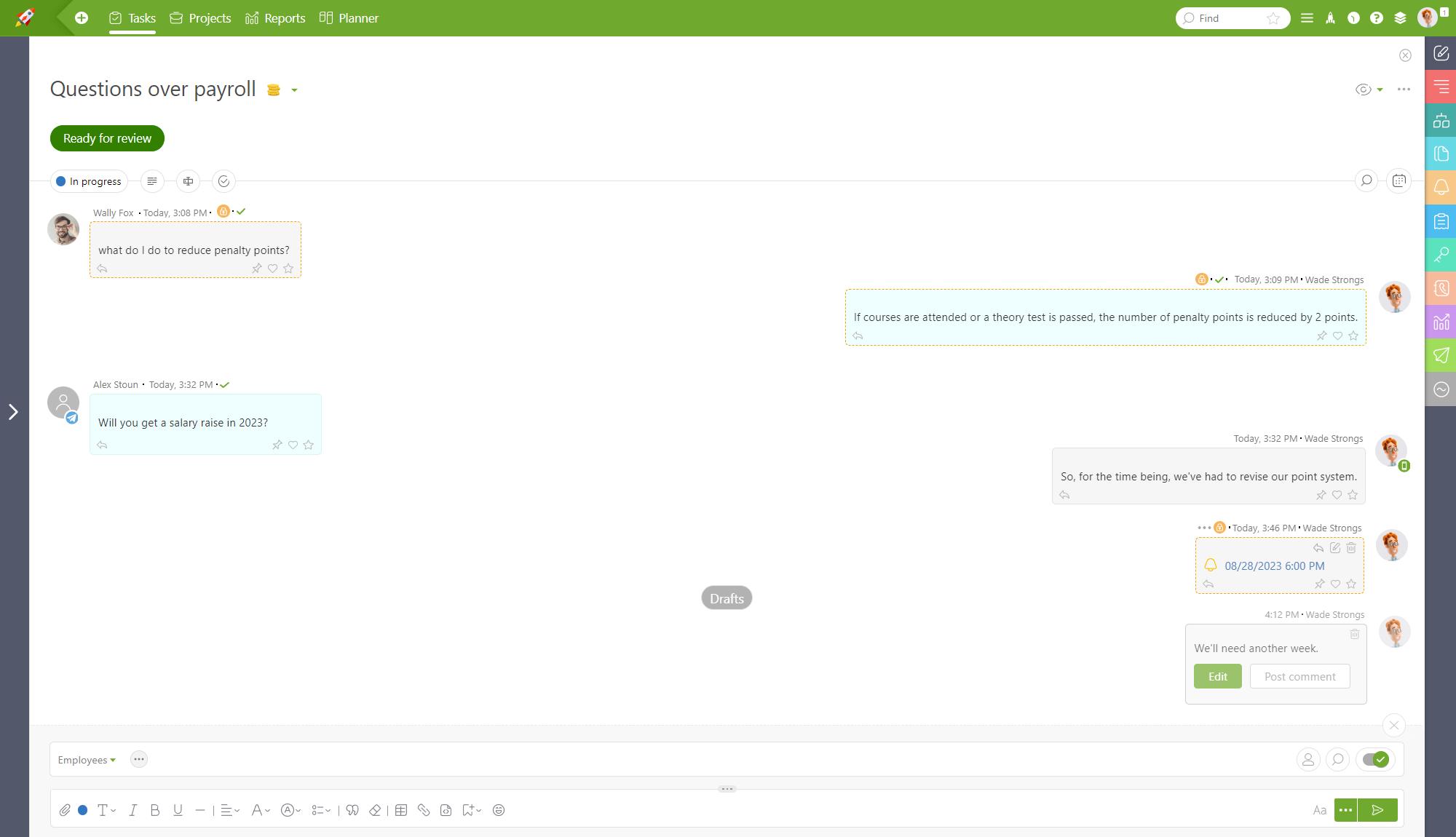The height and width of the screenshot is (837, 1456).
Task: Post the drafted comment 'We'll need another week'
Action: [x=1299, y=676]
